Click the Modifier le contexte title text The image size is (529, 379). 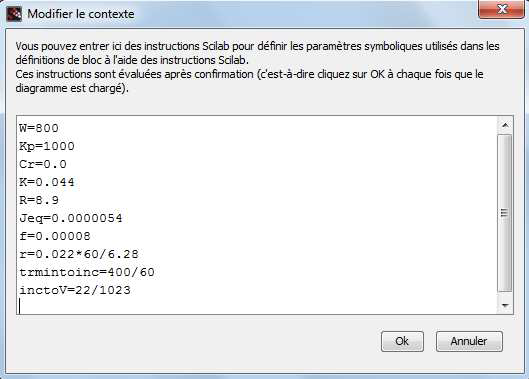click(x=81, y=14)
